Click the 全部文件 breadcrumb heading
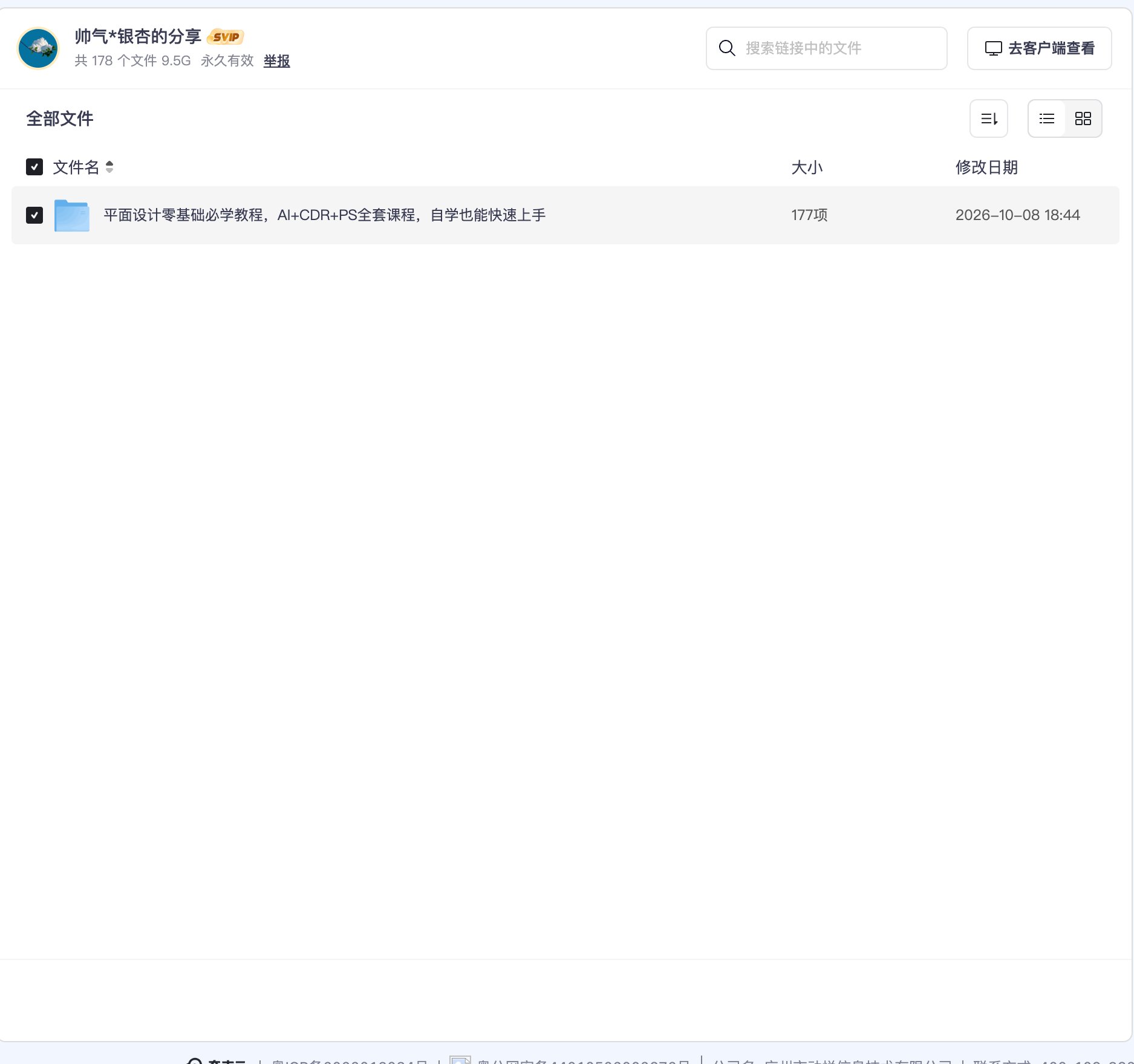This screenshot has height=1064, width=1134. pyautogui.click(x=60, y=118)
